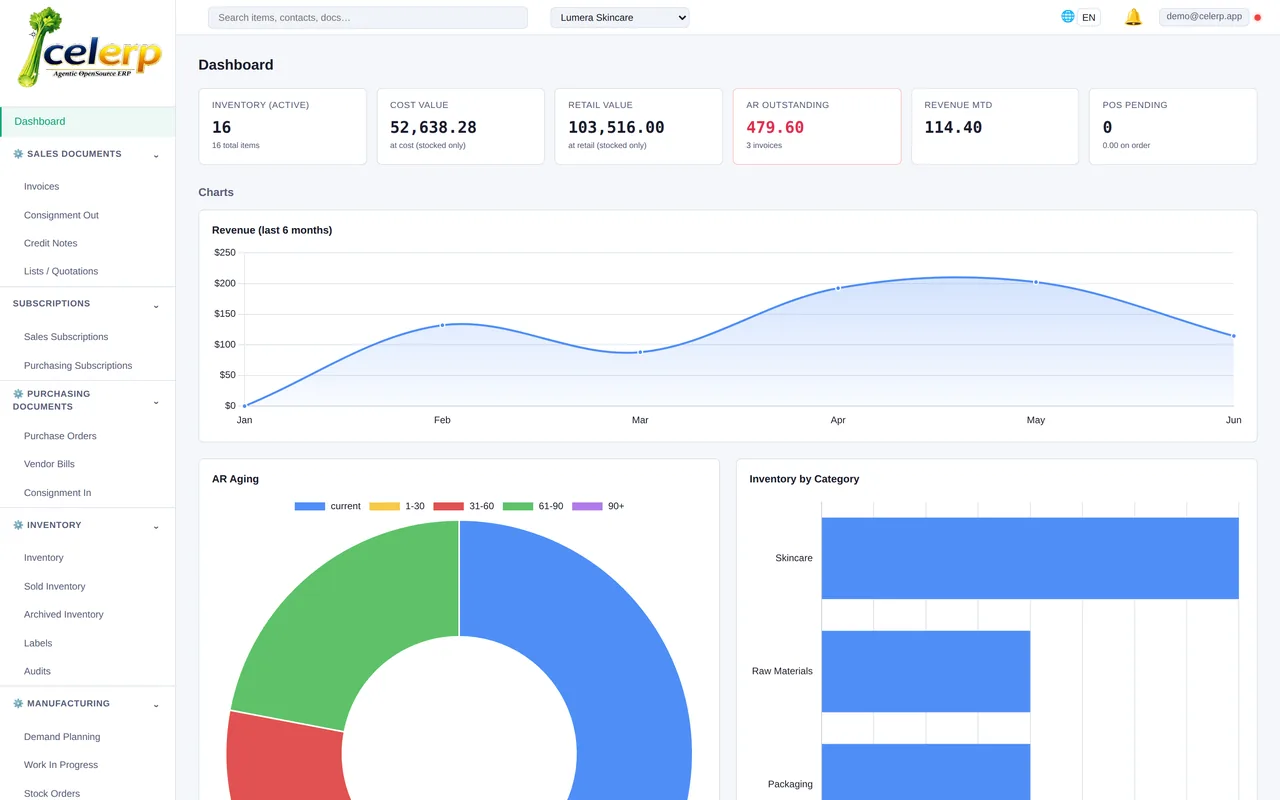This screenshot has width=1280, height=800.
Task: Click the gear icon next to Purchasing Documents
Action: click(x=18, y=394)
